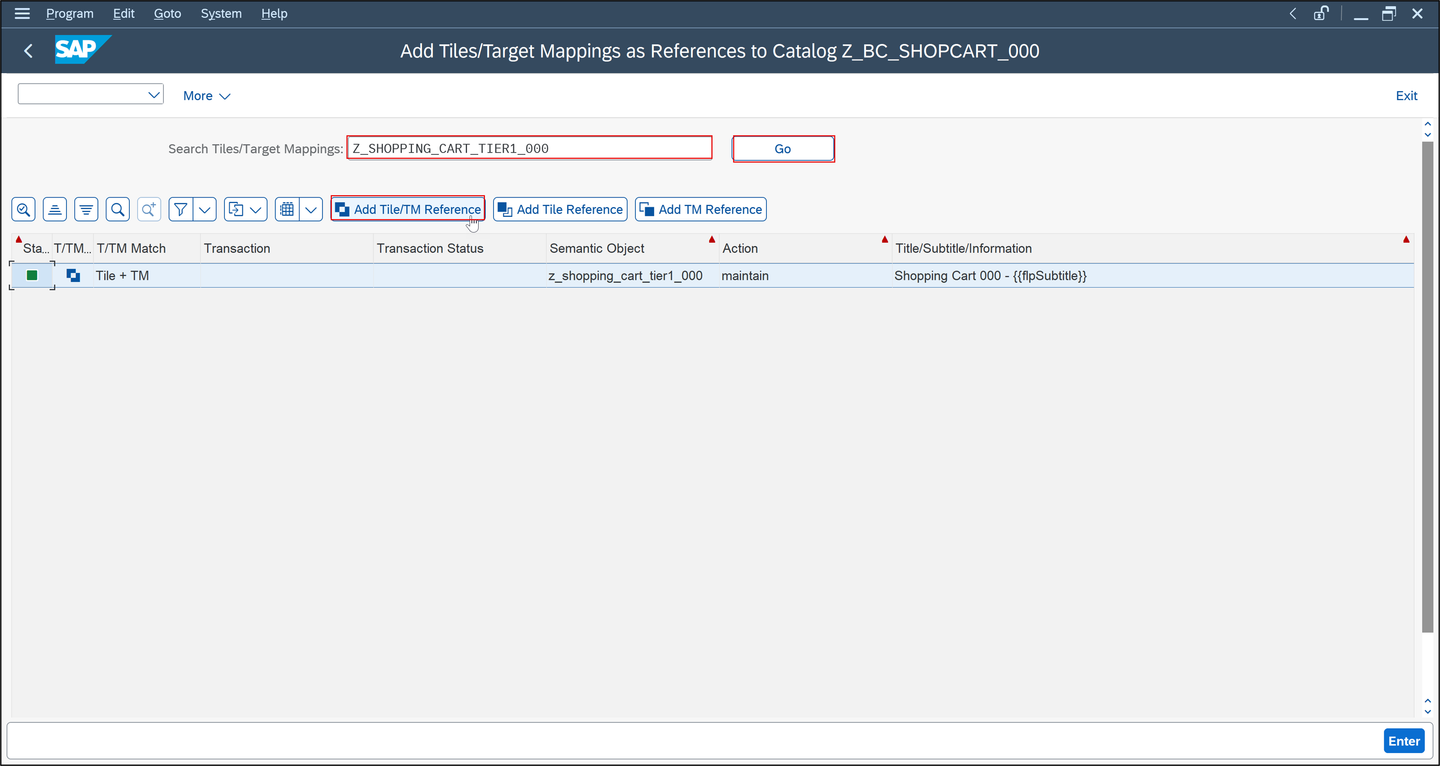Click Add TM Reference button
Image resolution: width=1440 pixels, height=766 pixels.
(701, 209)
